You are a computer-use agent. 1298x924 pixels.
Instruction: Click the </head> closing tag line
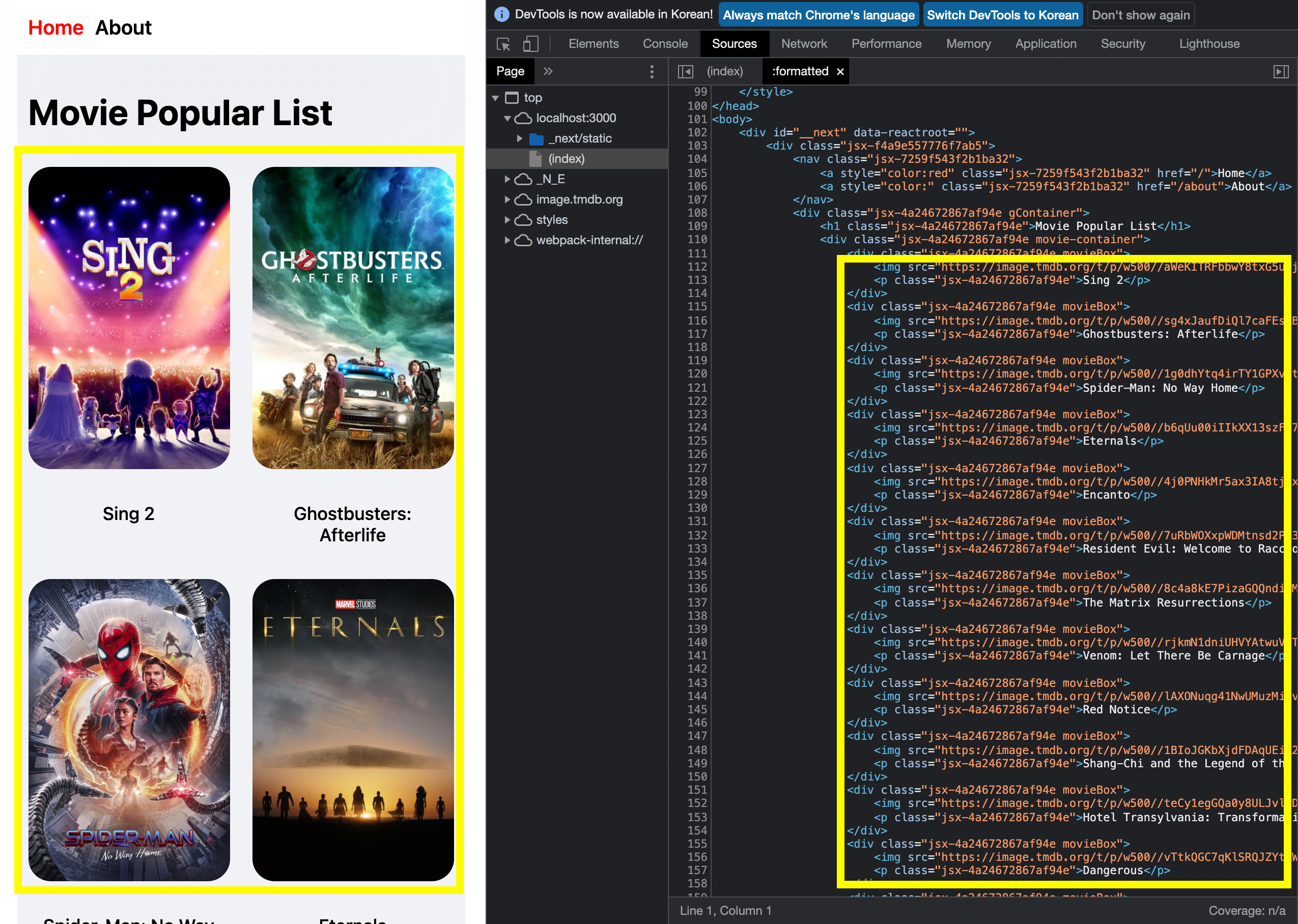(735, 106)
